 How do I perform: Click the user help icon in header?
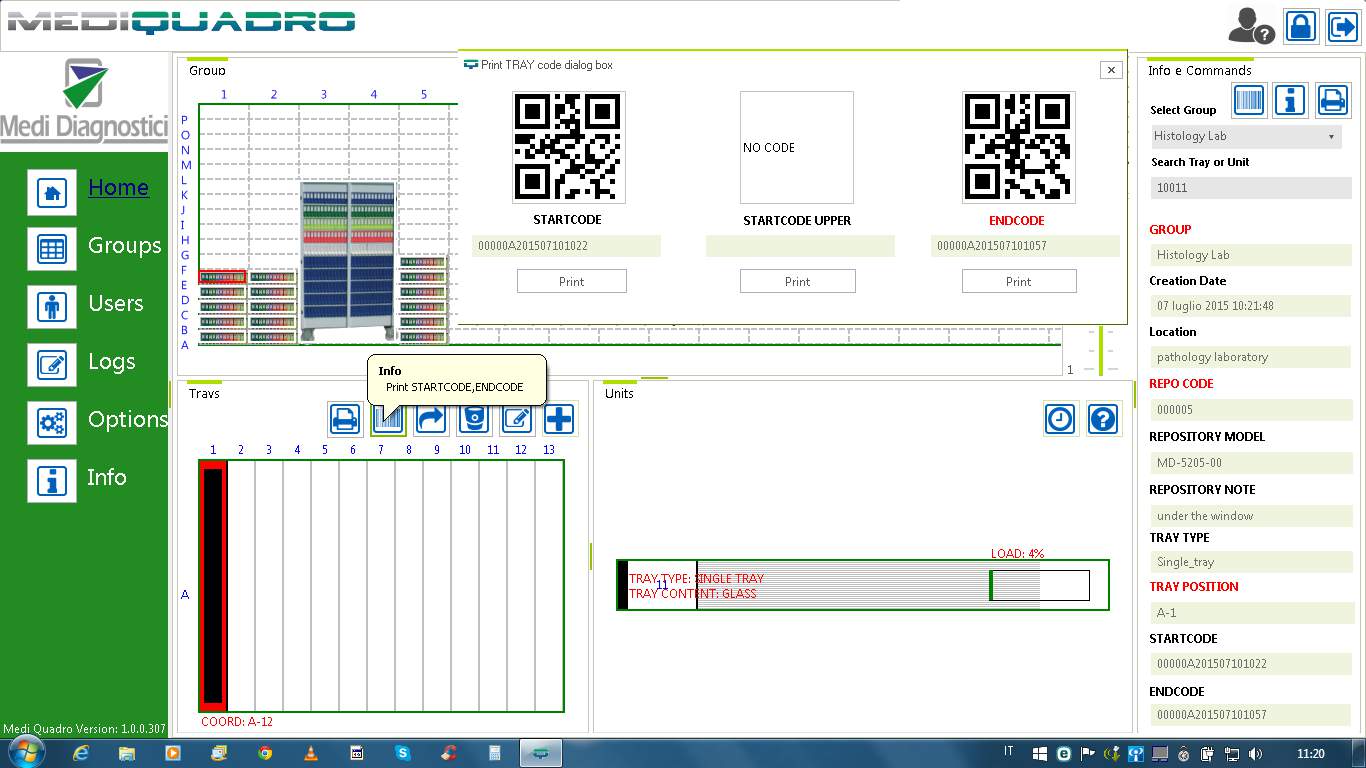pos(1250,26)
